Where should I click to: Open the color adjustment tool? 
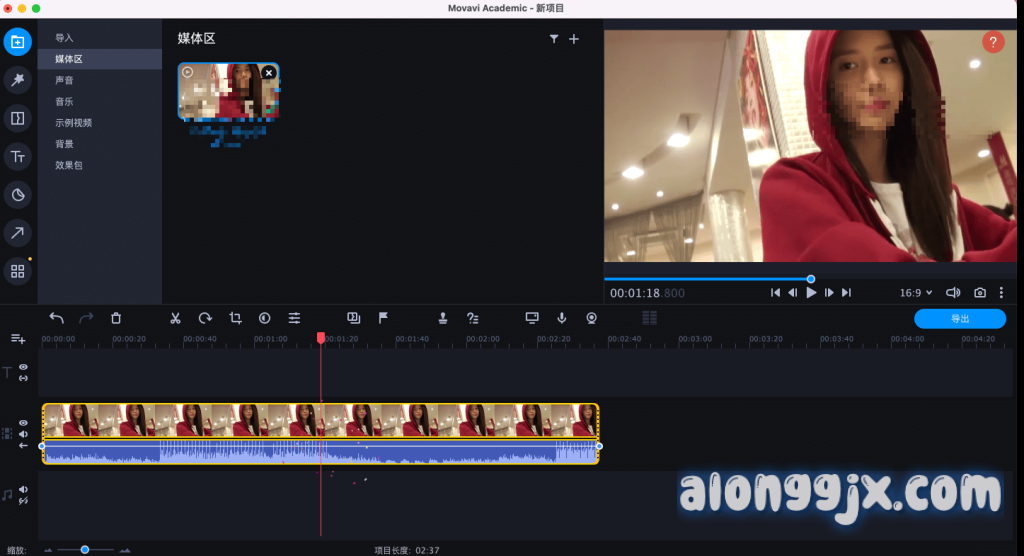click(265, 318)
